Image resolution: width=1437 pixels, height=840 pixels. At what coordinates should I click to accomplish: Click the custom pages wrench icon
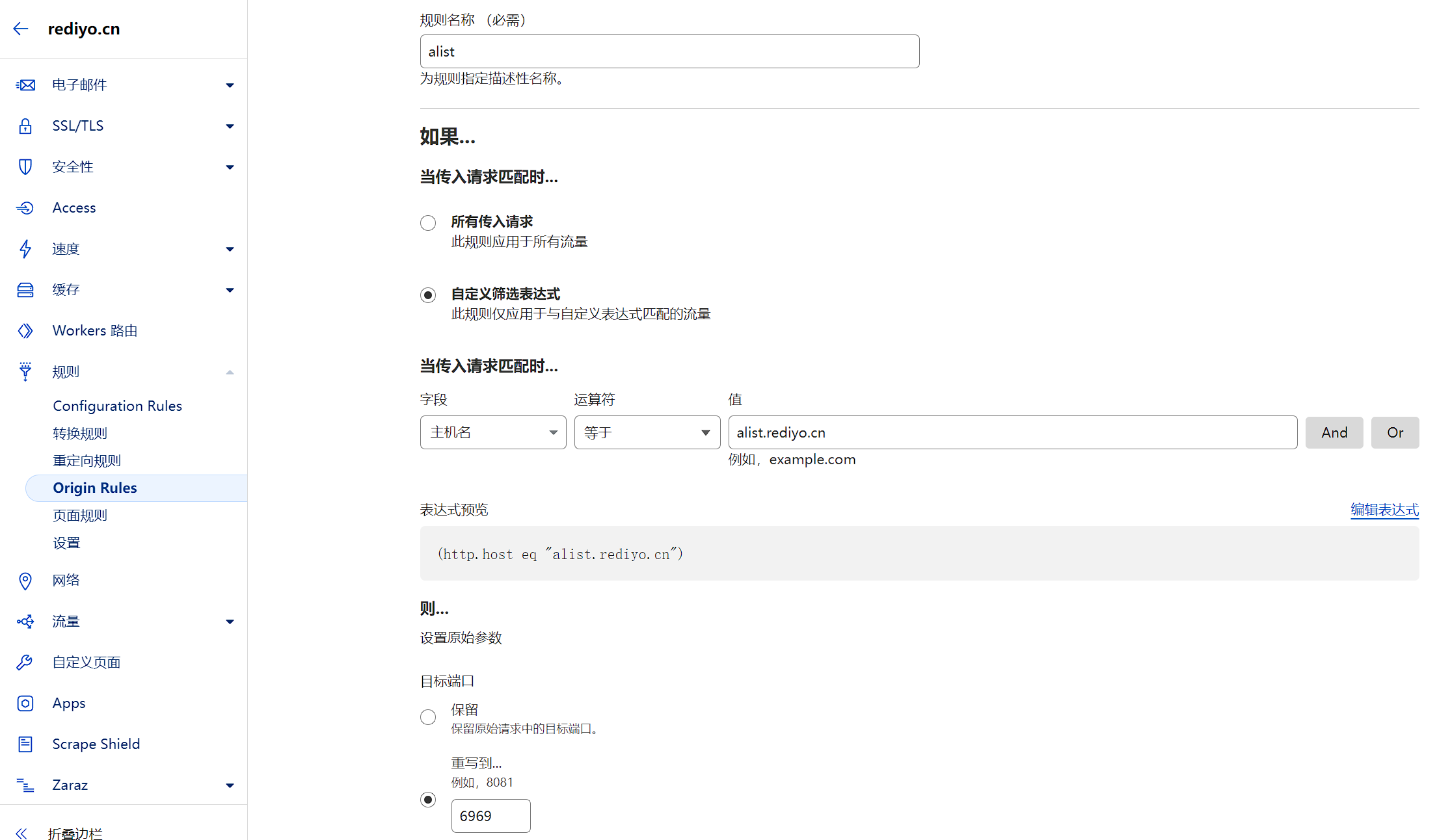(x=25, y=663)
